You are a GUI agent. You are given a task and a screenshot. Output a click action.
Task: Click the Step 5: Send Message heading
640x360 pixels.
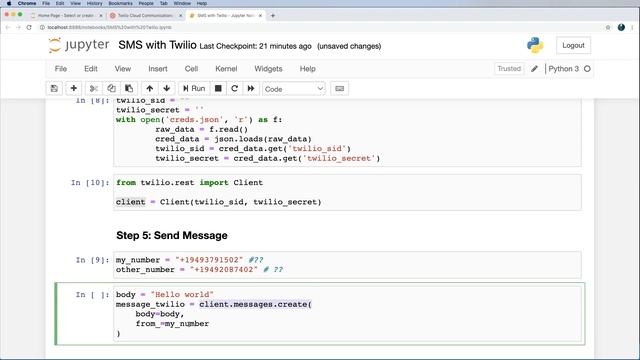pos(172,236)
